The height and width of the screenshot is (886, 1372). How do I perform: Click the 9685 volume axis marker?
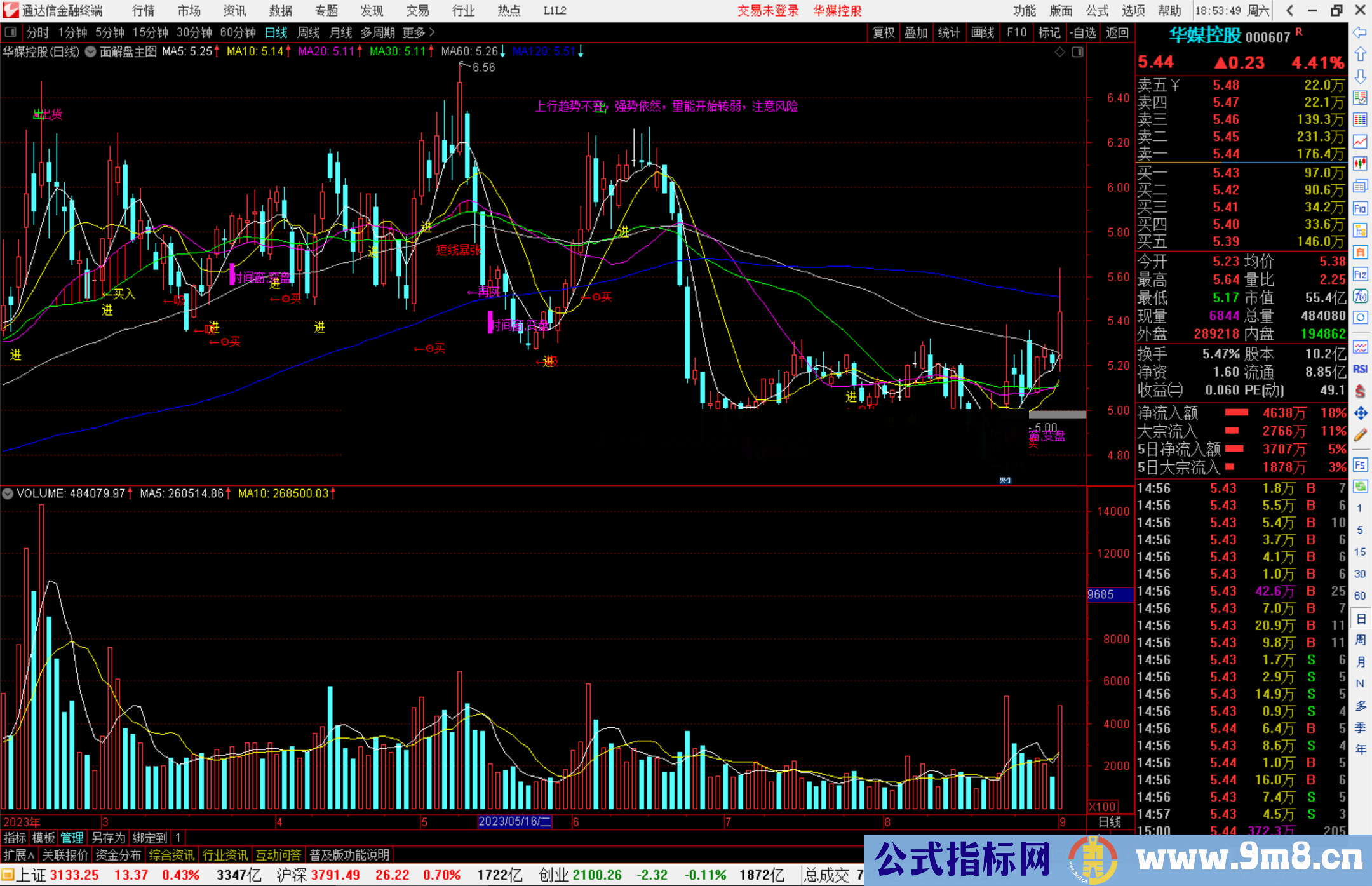pyautogui.click(x=1109, y=595)
